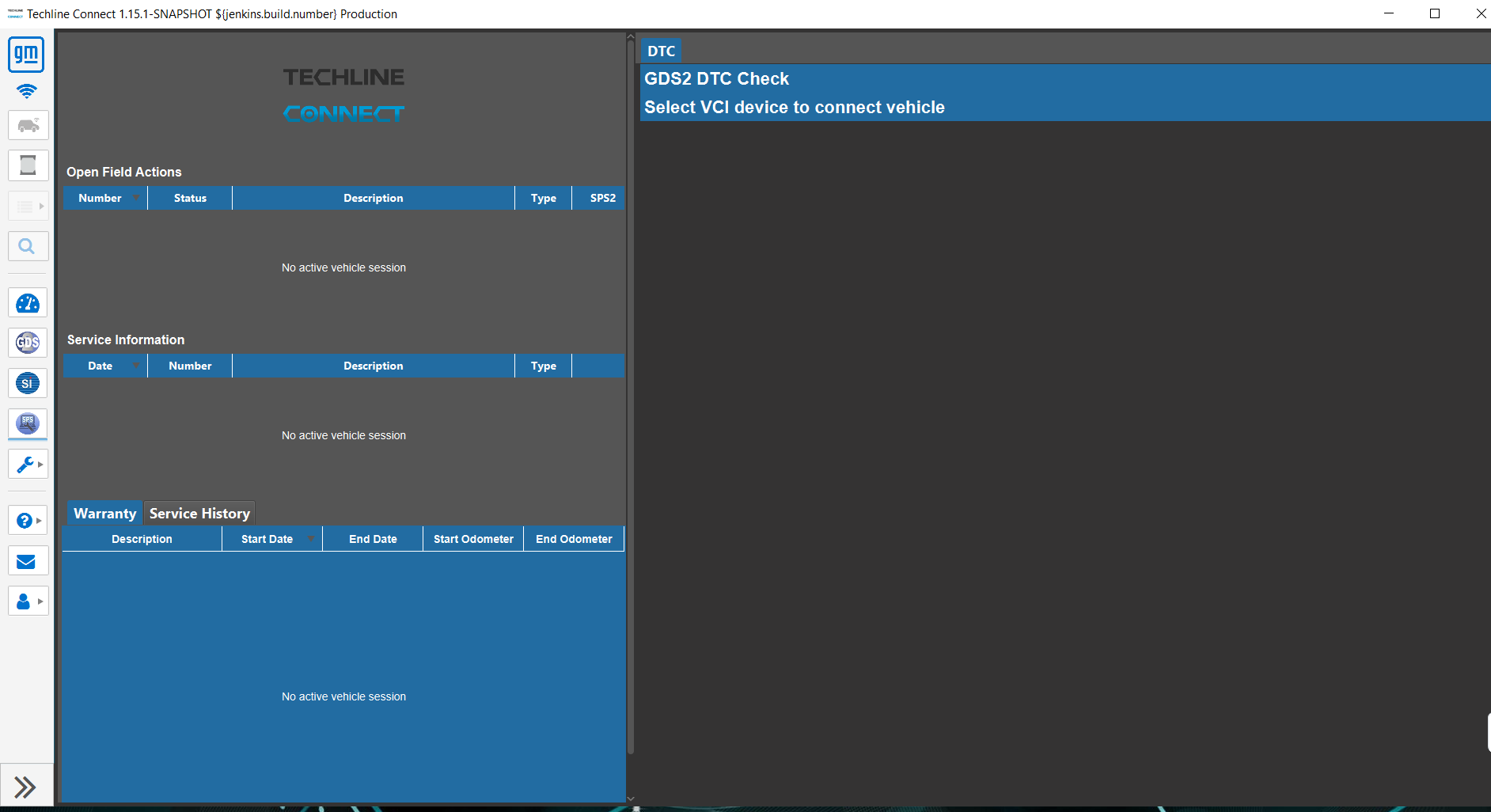
Task: Expand the sidebar with double chevron
Action: [26, 787]
